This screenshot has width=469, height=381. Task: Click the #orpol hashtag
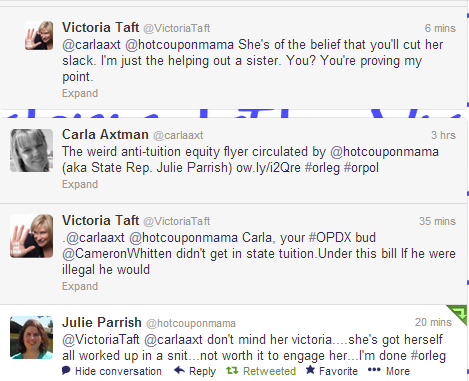pos(361,168)
